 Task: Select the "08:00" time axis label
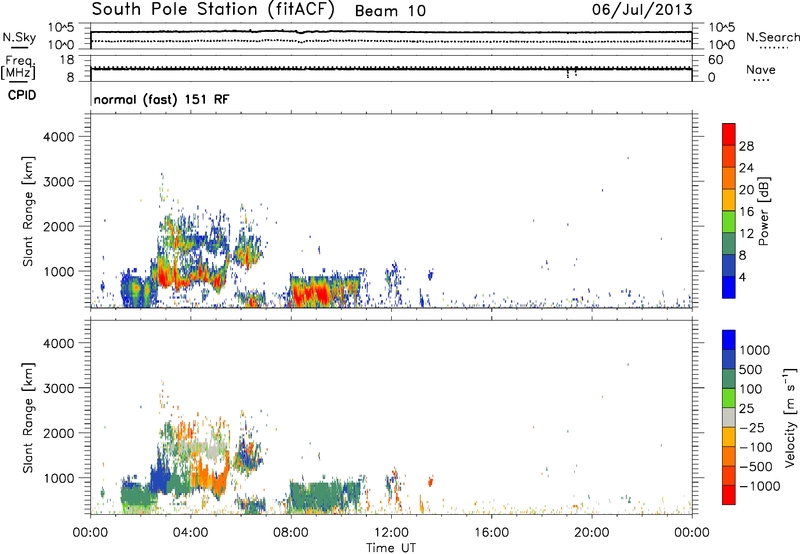click(291, 533)
